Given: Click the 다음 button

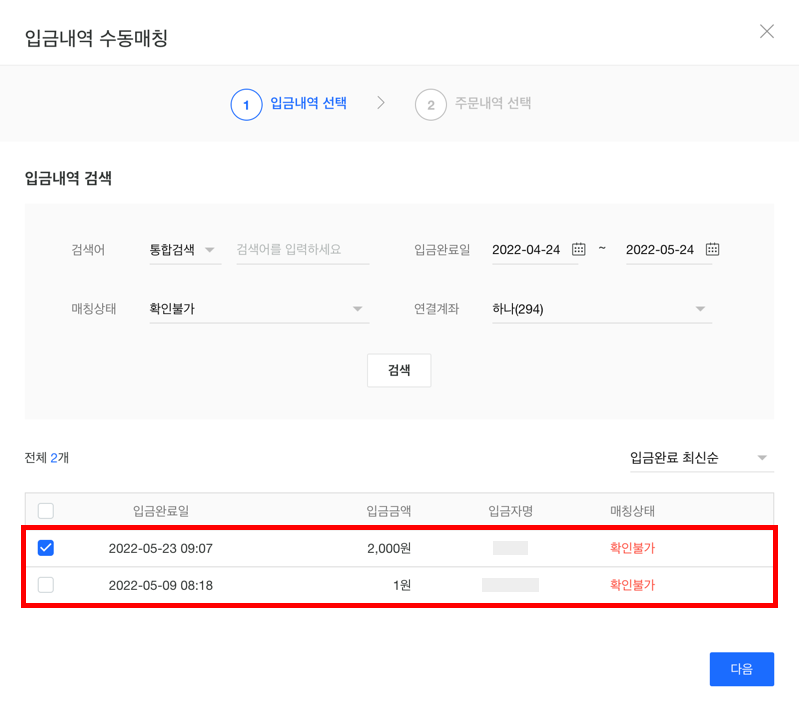Looking at the screenshot, I should coord(742,669).
